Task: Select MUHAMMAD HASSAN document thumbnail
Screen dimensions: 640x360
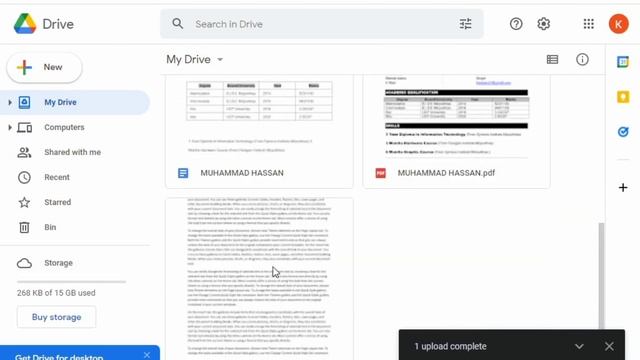Action: click(259, 116)
